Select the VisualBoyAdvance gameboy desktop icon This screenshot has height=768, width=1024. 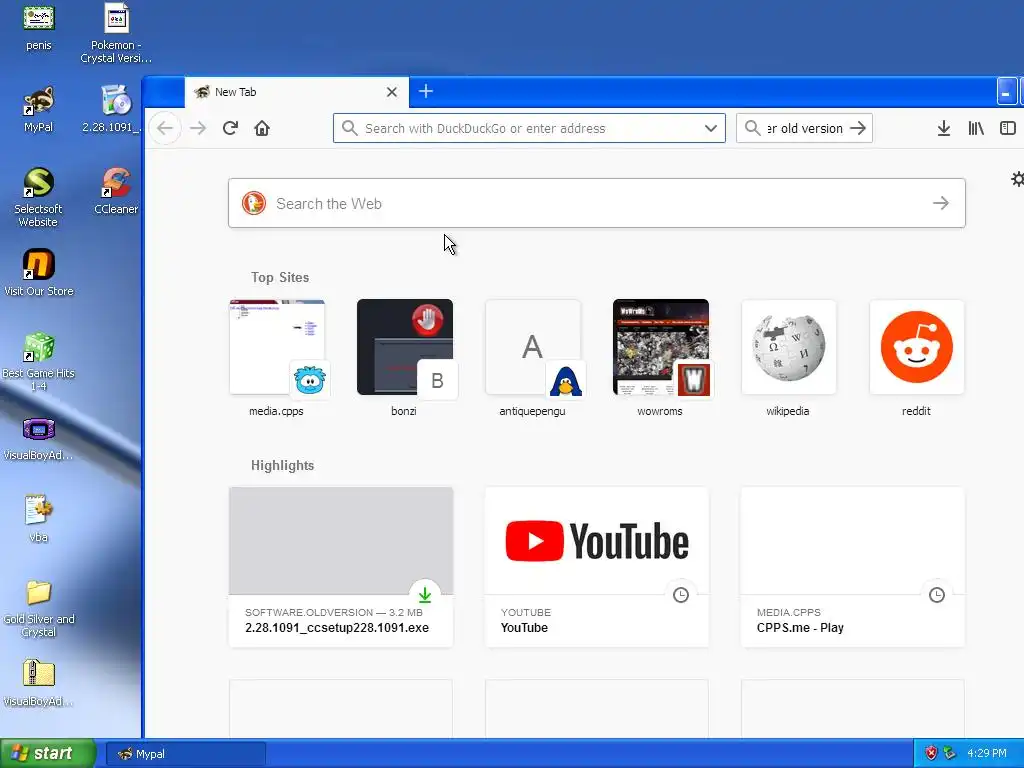tap(39, 439)
